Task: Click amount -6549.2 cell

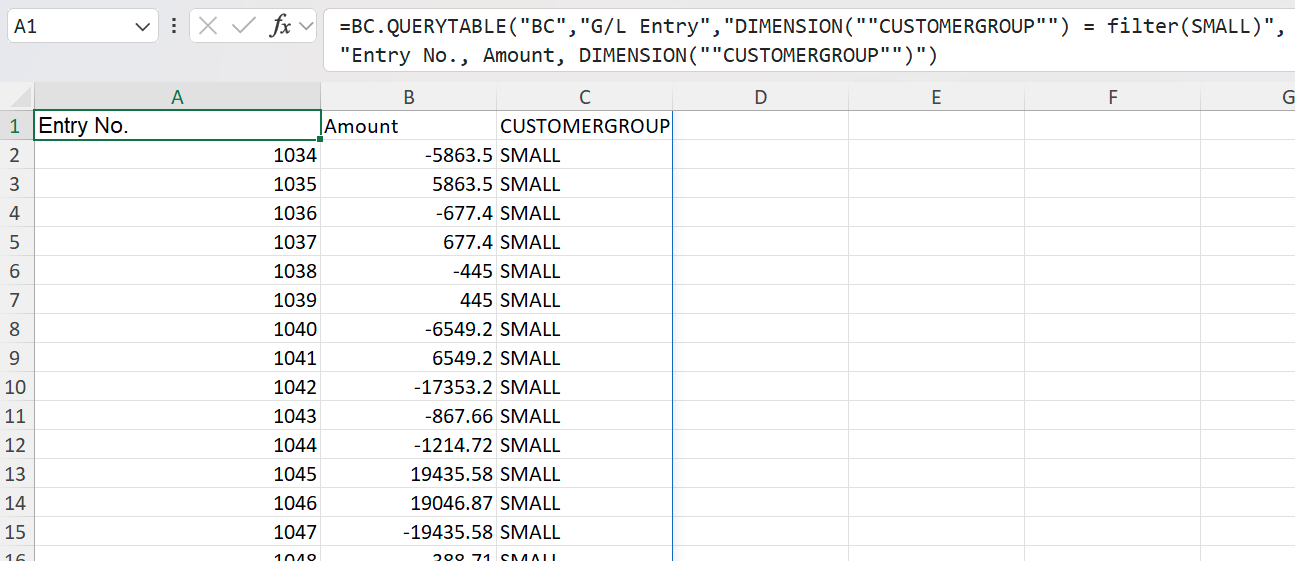Action: (x=409, y=329)
